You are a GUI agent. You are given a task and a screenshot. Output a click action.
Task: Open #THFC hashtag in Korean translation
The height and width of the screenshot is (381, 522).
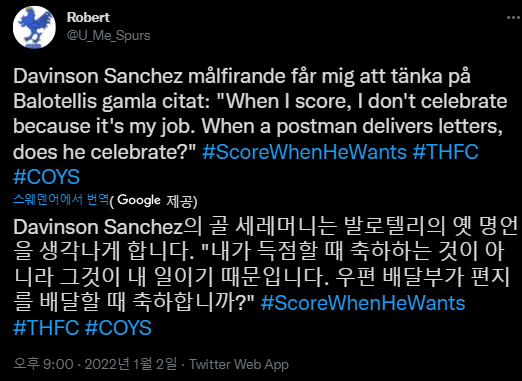coord(46,328)
